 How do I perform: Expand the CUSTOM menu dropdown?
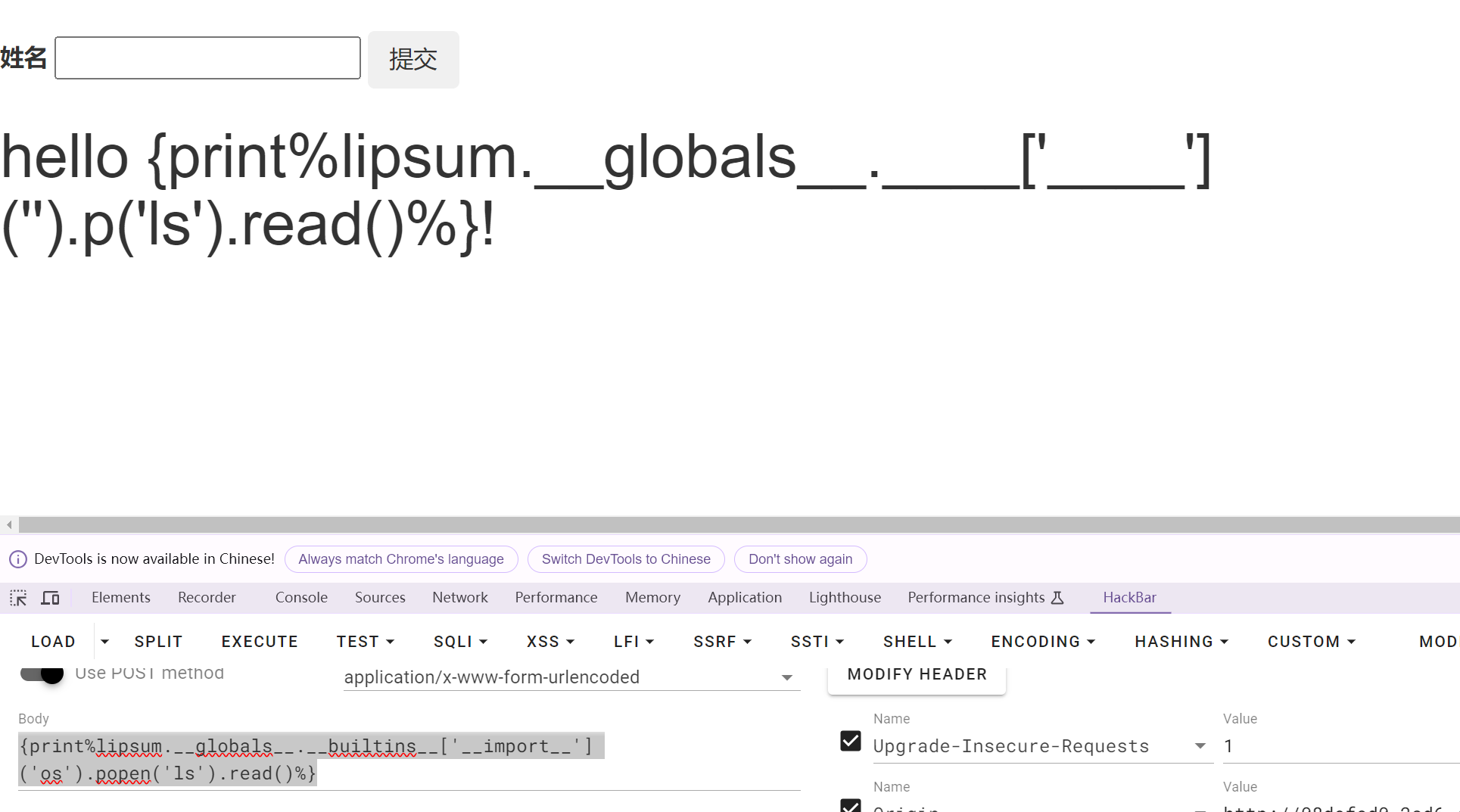[1312, 642]
